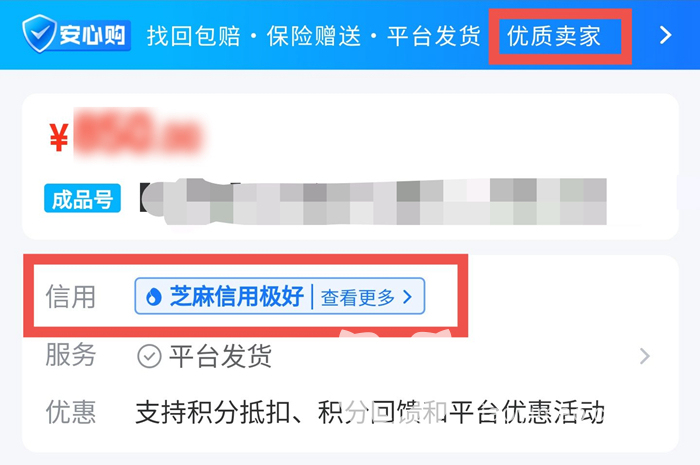The image size is (700, 465).
Task: Expand the 服务 row right chevron
Action: pos(645,356)
